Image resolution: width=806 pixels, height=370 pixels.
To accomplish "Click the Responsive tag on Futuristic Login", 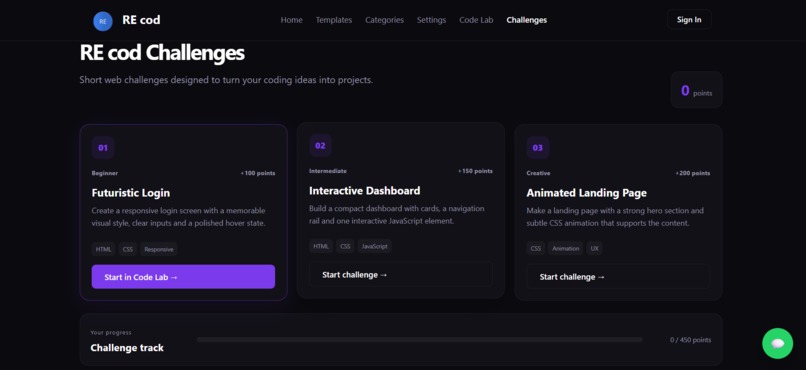I will point(159,249).
